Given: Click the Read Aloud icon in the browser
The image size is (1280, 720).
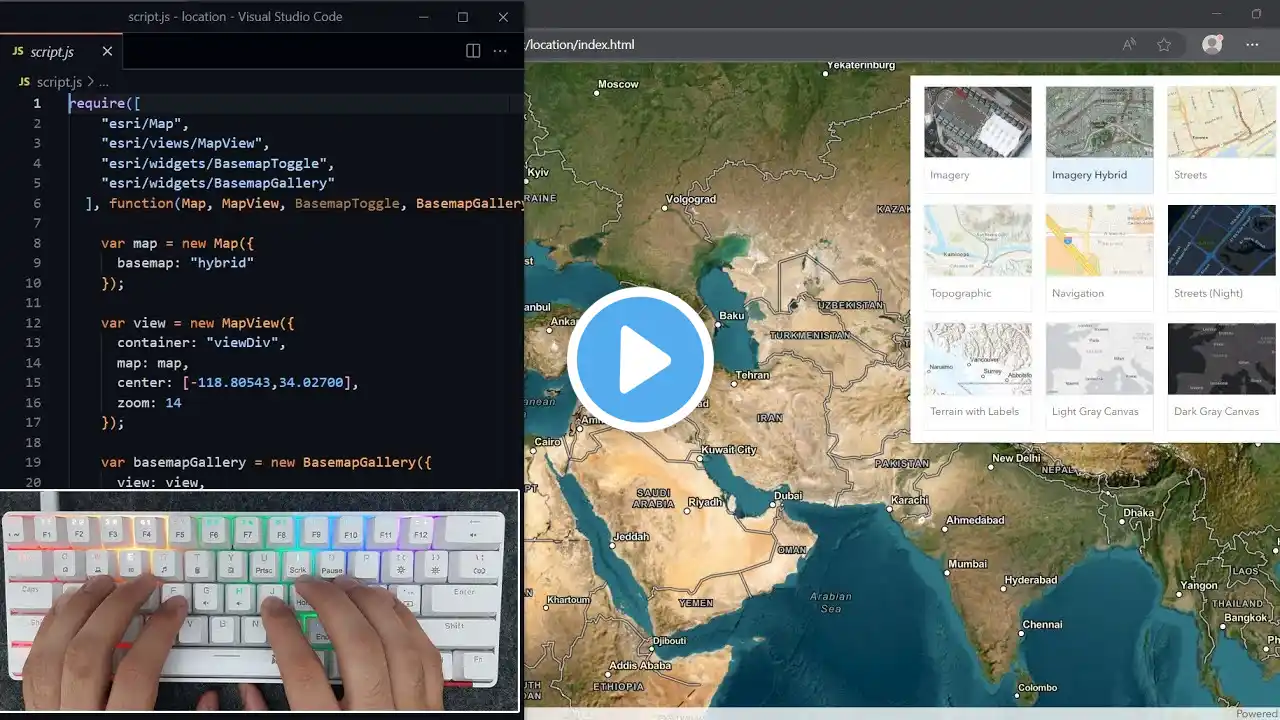Looking at the screenshot, I should (1129, 44).
